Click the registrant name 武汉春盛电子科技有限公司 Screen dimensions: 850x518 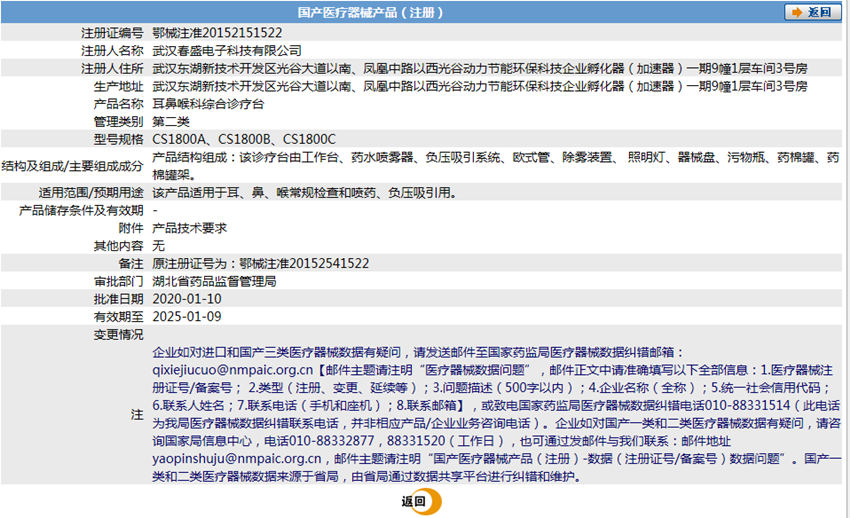click(227, 50)
